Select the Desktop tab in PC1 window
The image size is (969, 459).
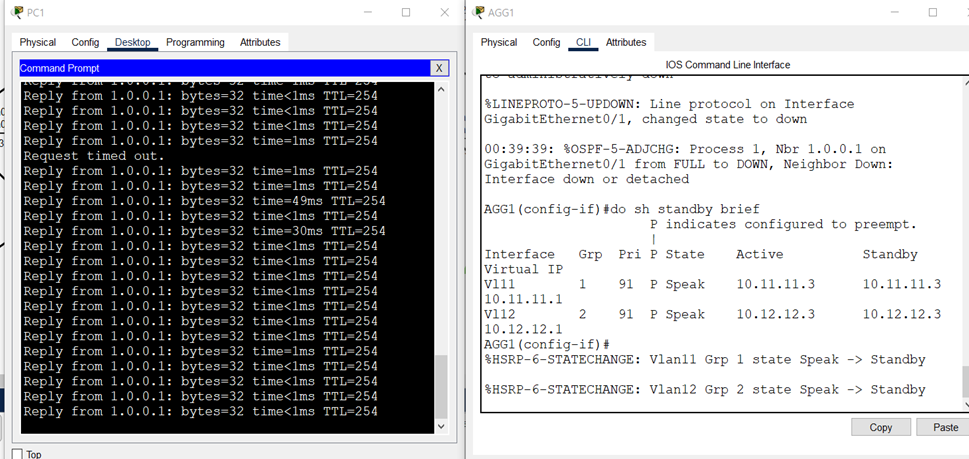tap(132, 42)
